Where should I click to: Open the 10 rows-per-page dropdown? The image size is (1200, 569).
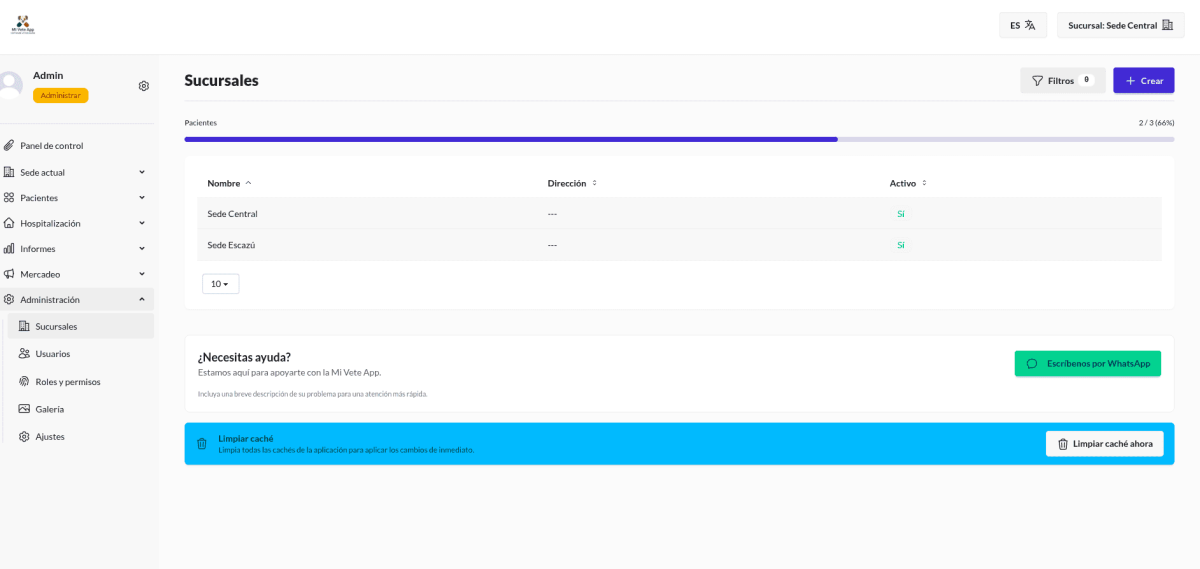click(x=220, y=284)
